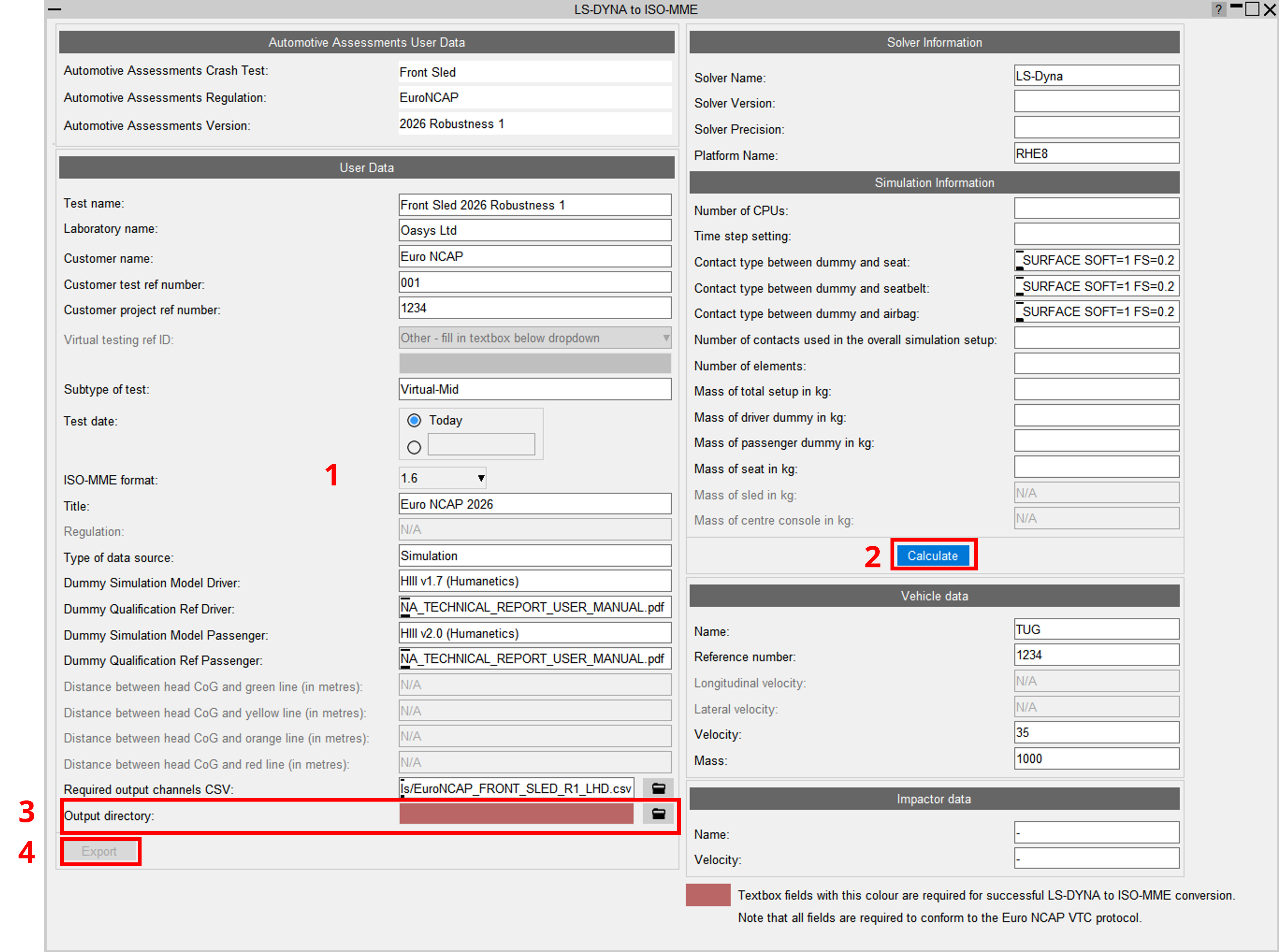
Task: Open folder browser for Output directory
Action: pos(658,814)
